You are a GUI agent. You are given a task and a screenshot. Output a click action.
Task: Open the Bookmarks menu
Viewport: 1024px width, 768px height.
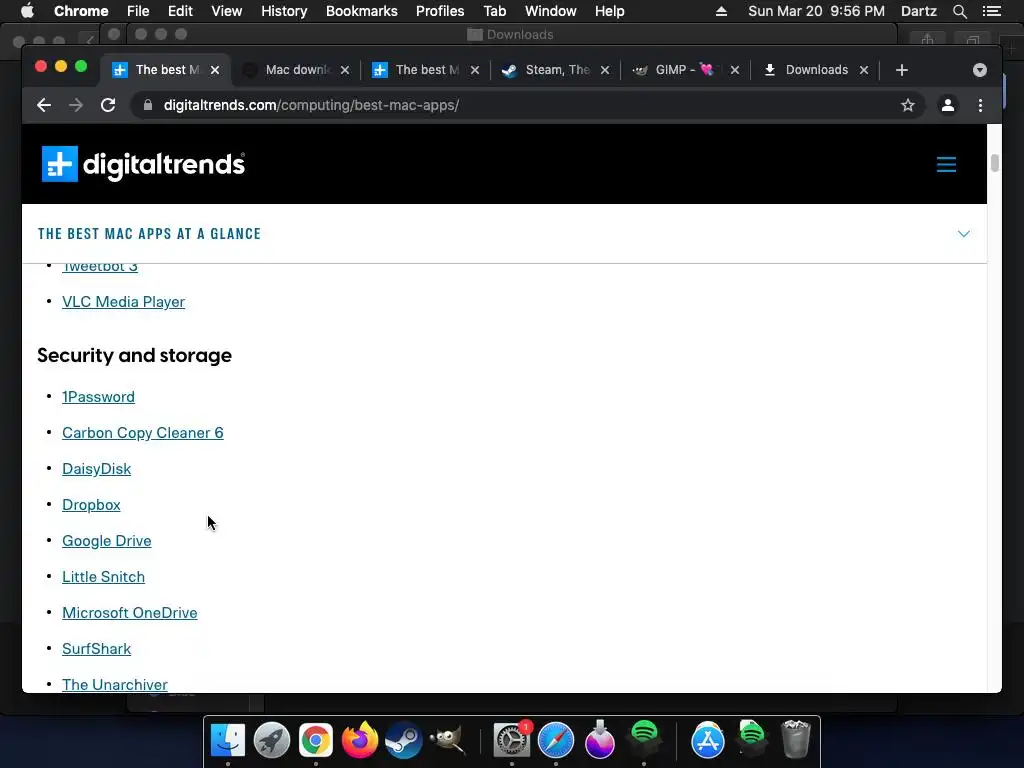pos(362,11)
